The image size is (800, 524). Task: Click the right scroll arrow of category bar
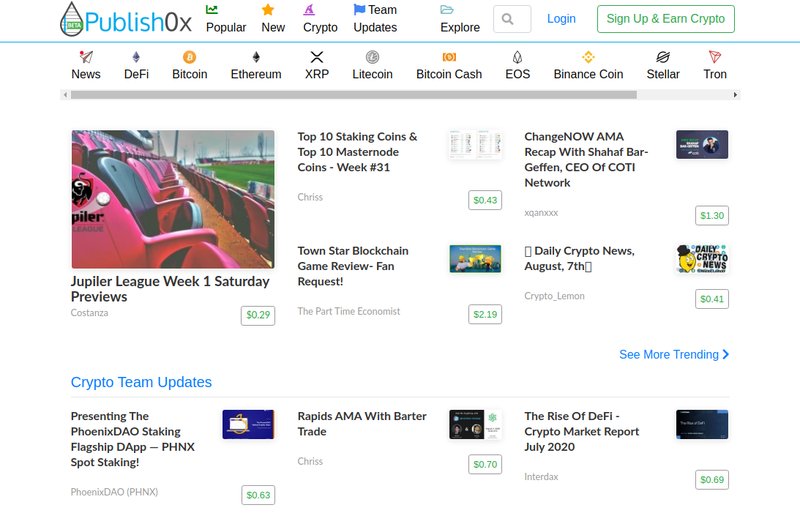point(735,95)
